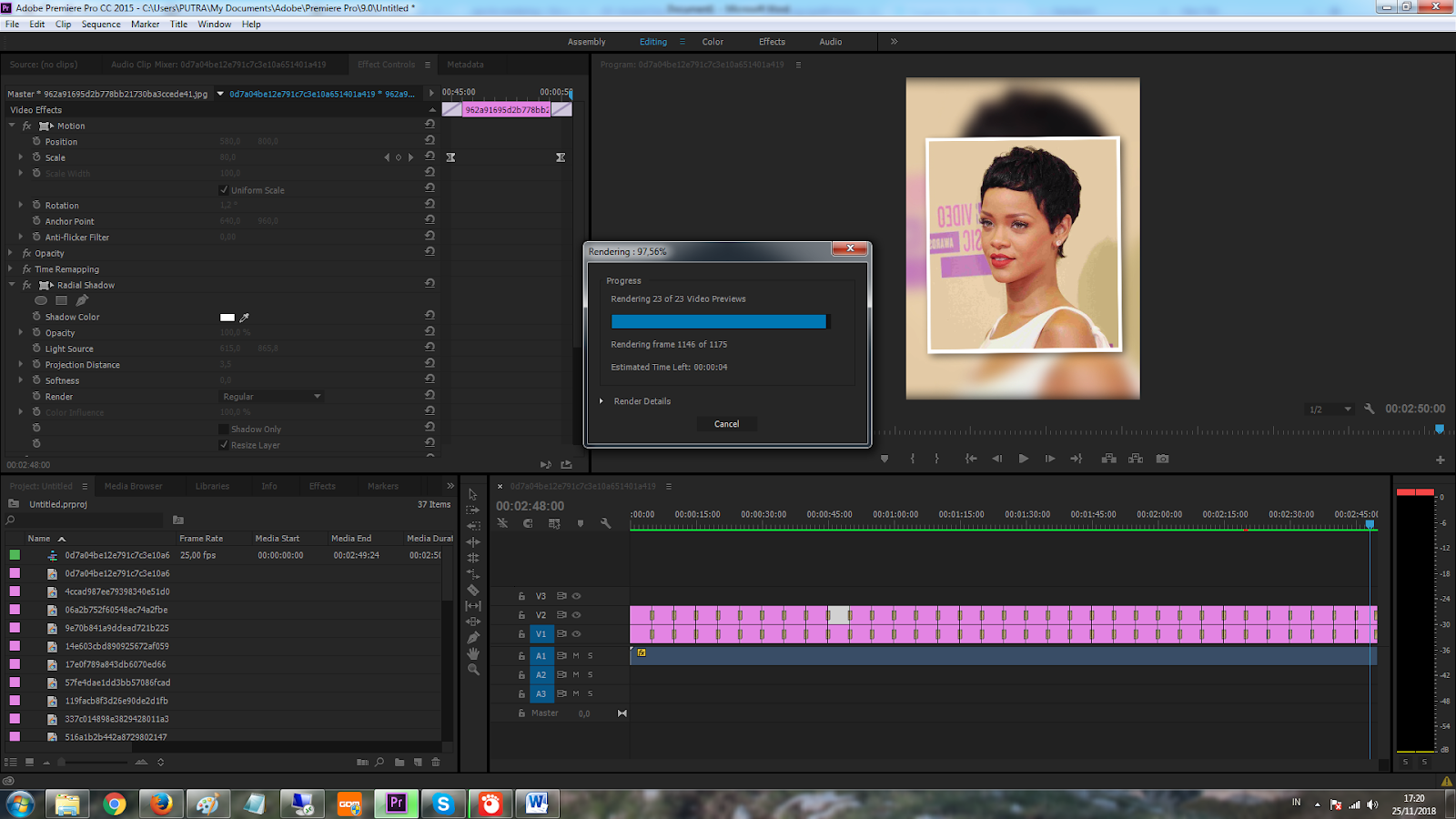Image resolution: width=1456 pixels, height=819 pixels.
Task: Click the blue playhead marker above the timeline
Action: tap(1370, 524)
